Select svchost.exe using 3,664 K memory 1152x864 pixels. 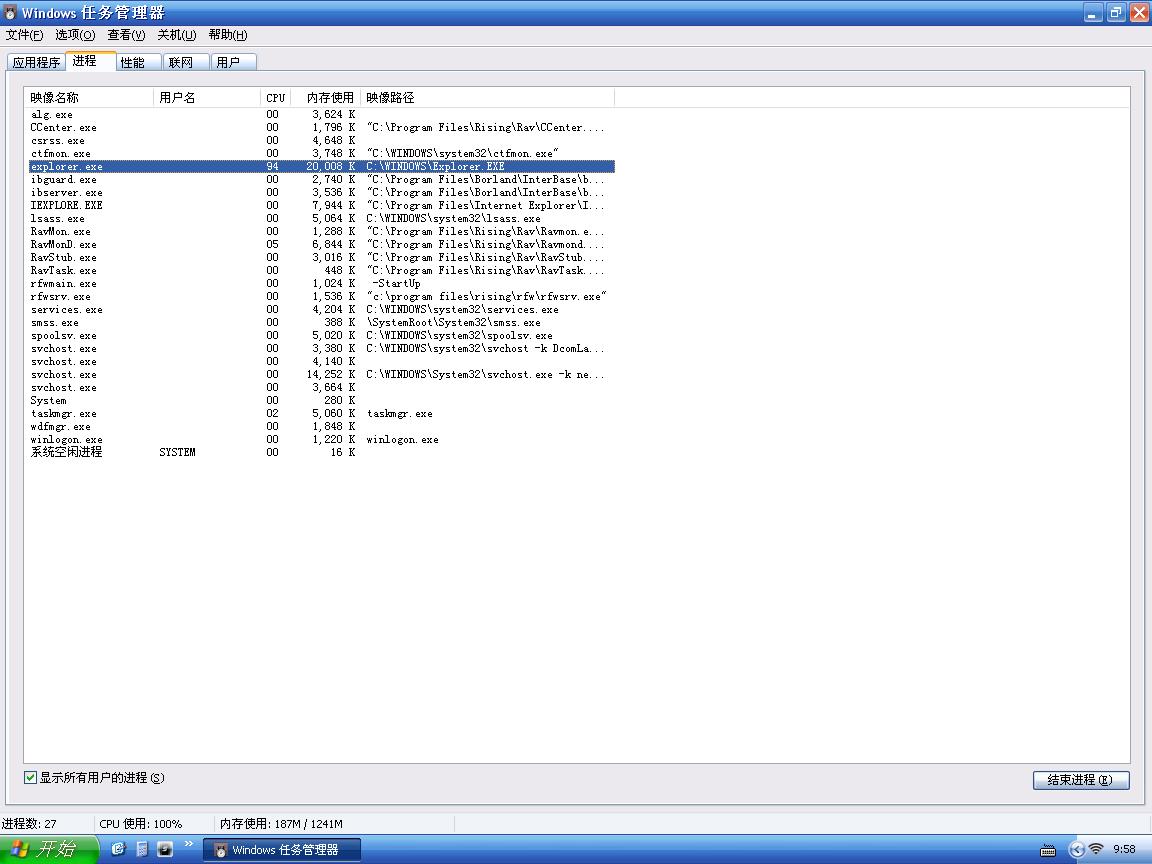click(322, 387)
